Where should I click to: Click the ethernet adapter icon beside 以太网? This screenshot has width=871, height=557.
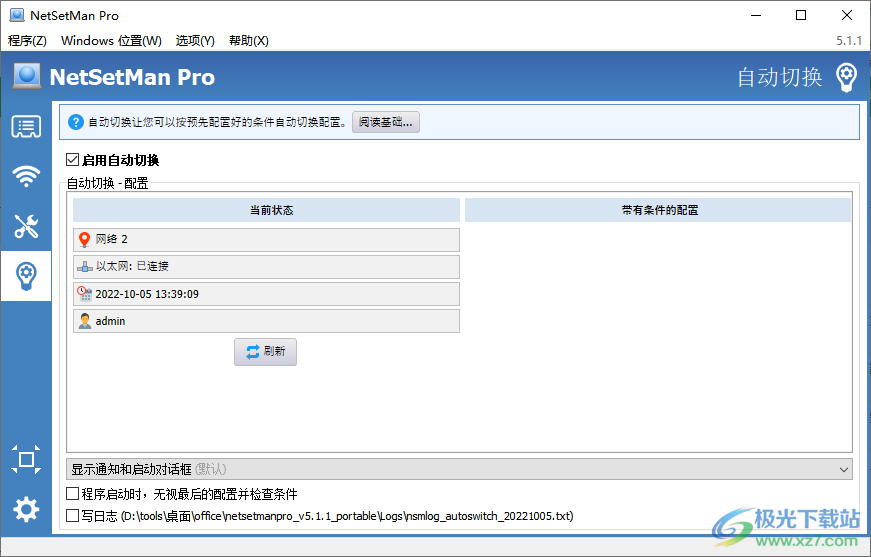click(84, 267)
